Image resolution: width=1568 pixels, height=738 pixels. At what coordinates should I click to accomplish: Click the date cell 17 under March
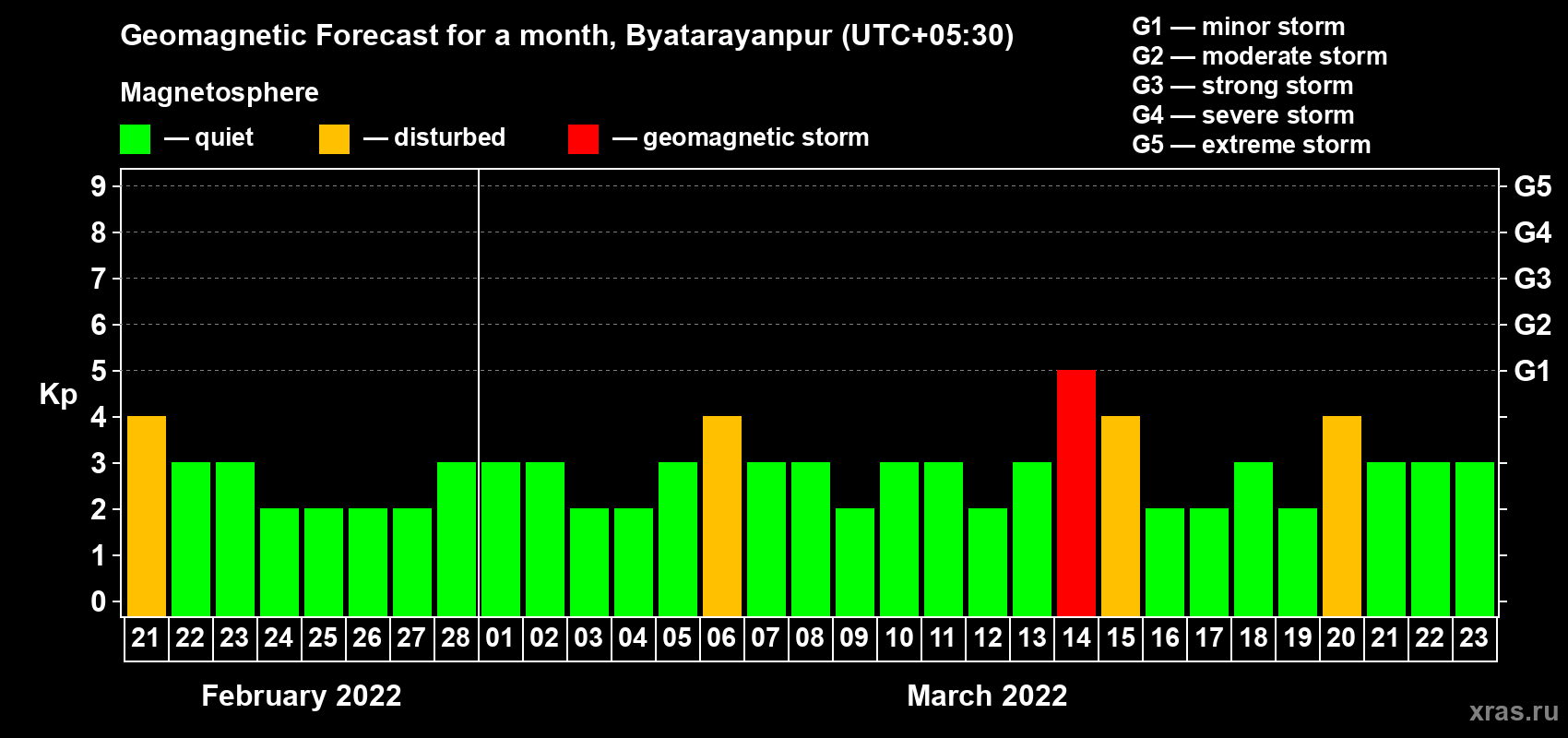click(x=1209, y=638)
